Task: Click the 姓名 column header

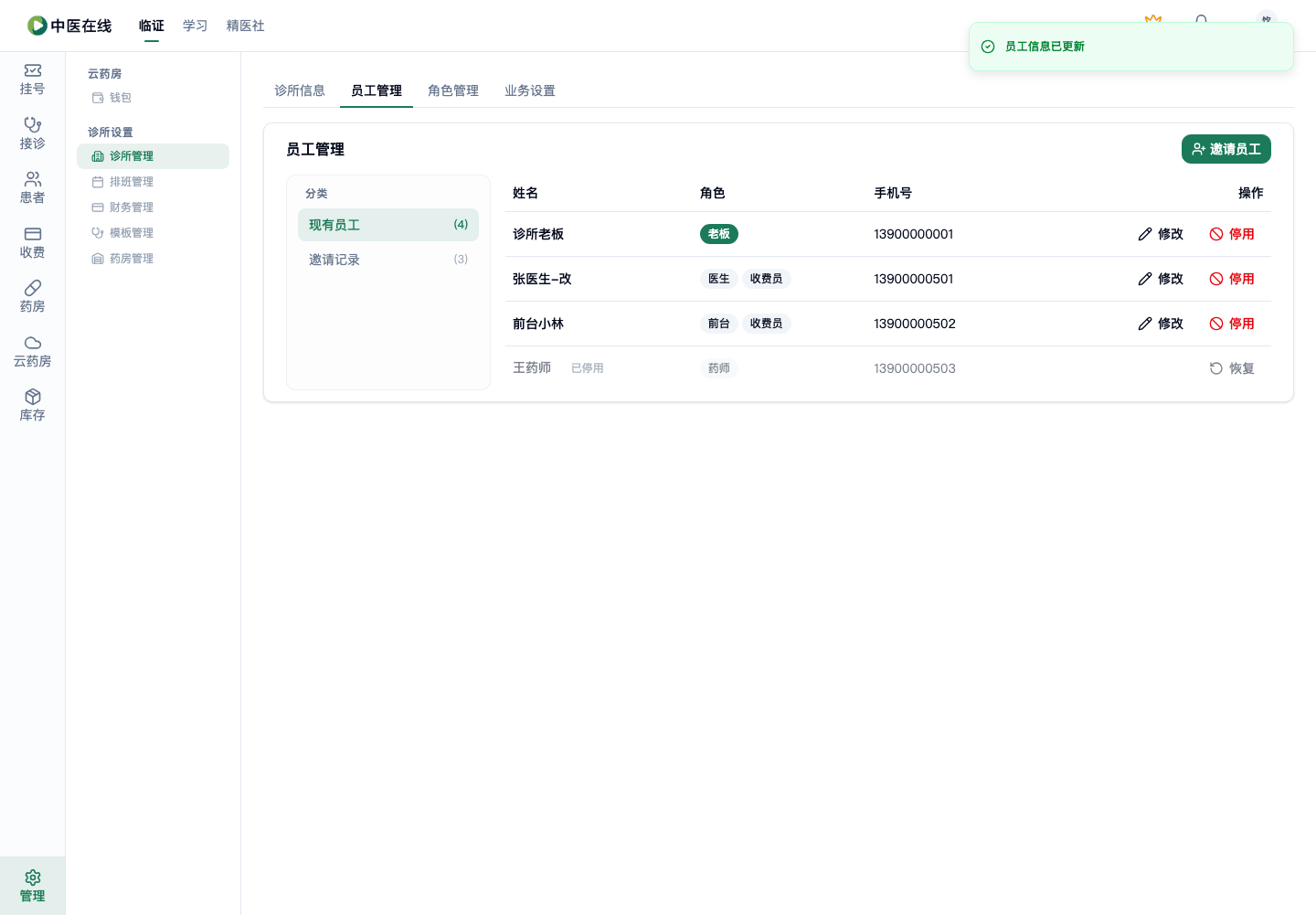Action: pos(525,193)
